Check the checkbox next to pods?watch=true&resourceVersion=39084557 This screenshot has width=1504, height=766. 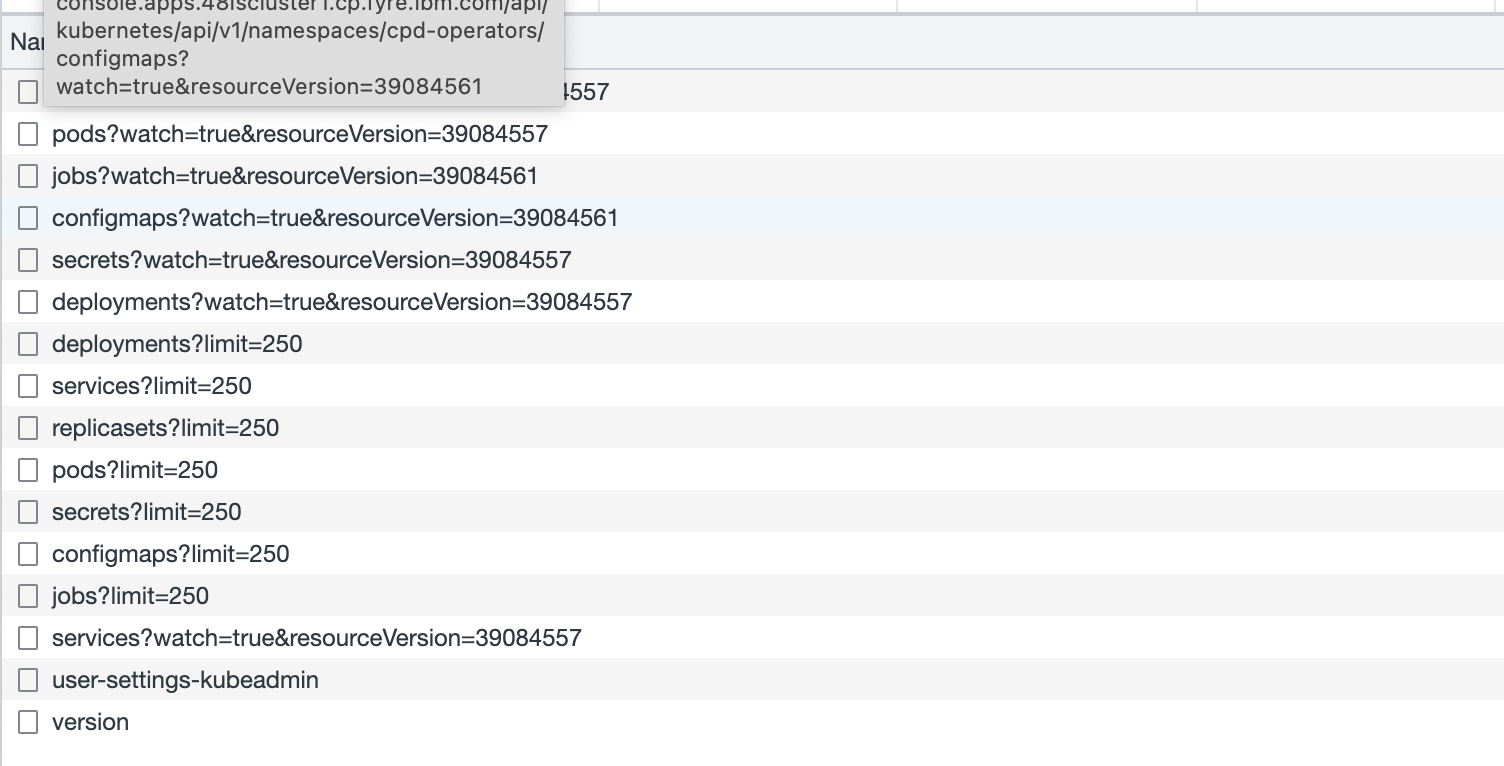click(x=27, y=133)
